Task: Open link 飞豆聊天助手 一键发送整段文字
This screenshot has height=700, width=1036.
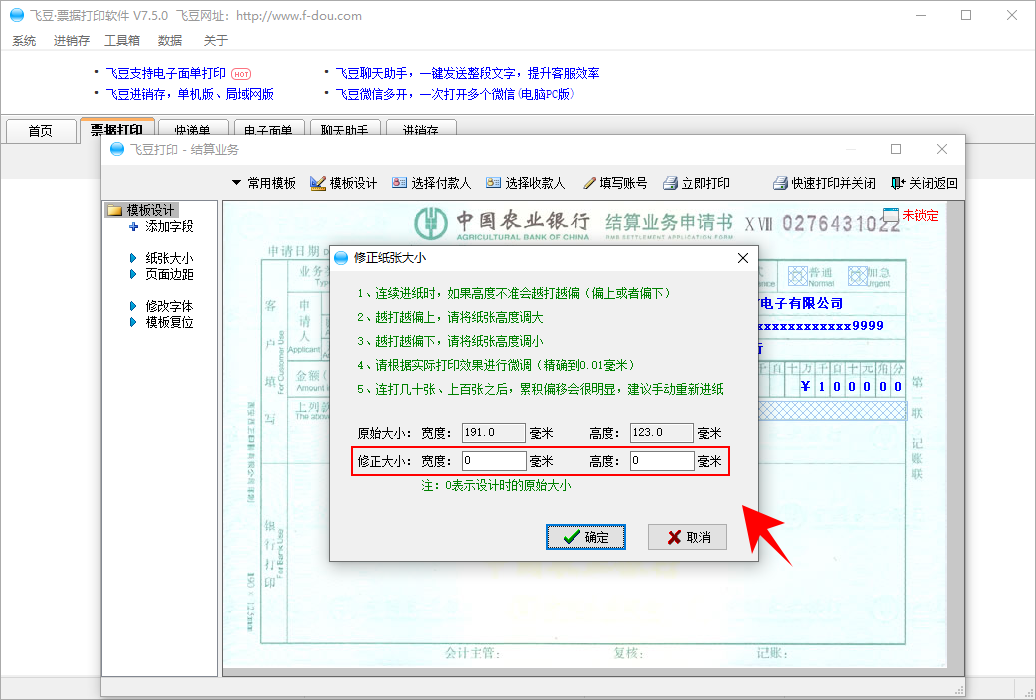Action: pos(467,73)
